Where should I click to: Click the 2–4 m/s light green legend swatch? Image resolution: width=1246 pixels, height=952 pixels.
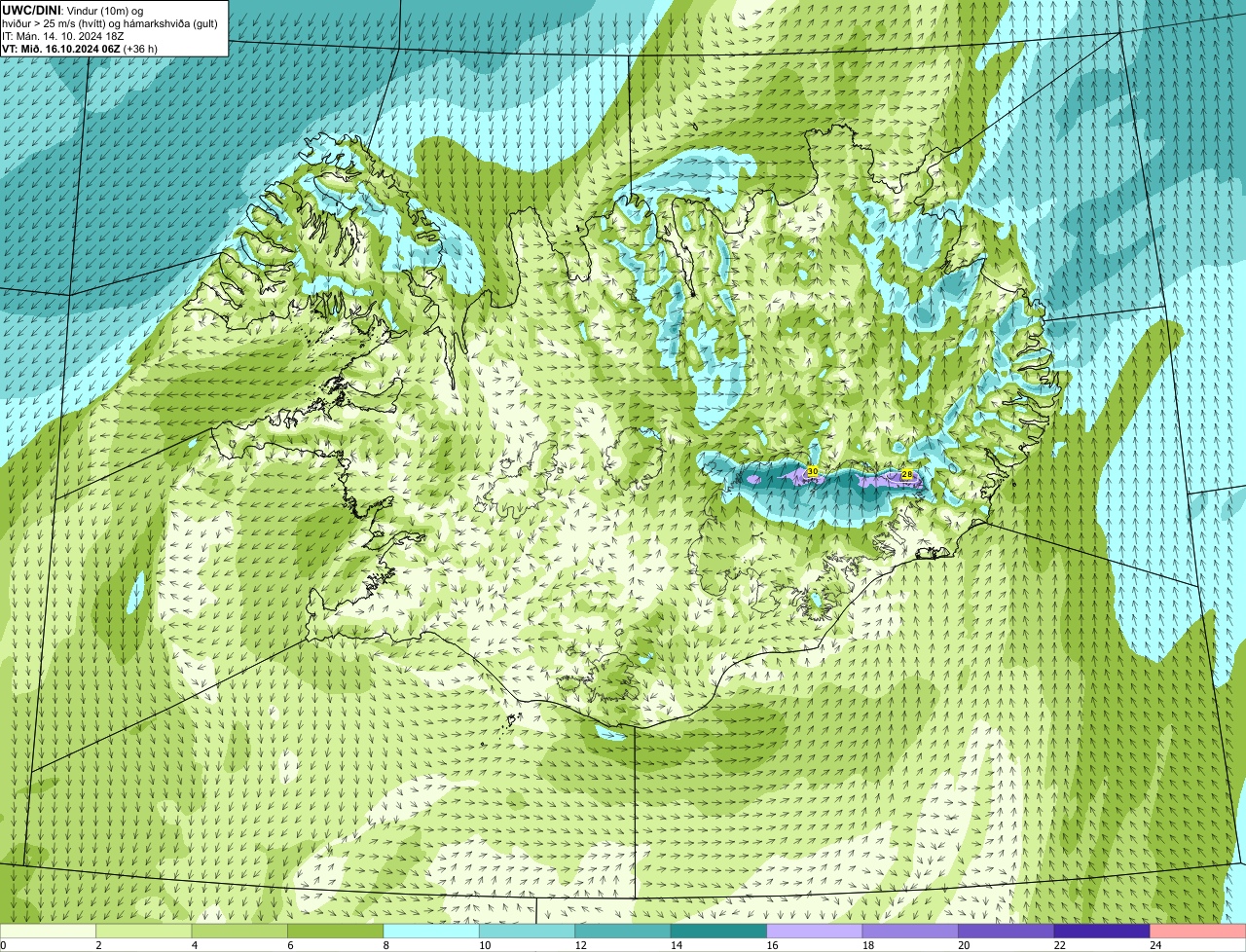(x=144, y=931)
